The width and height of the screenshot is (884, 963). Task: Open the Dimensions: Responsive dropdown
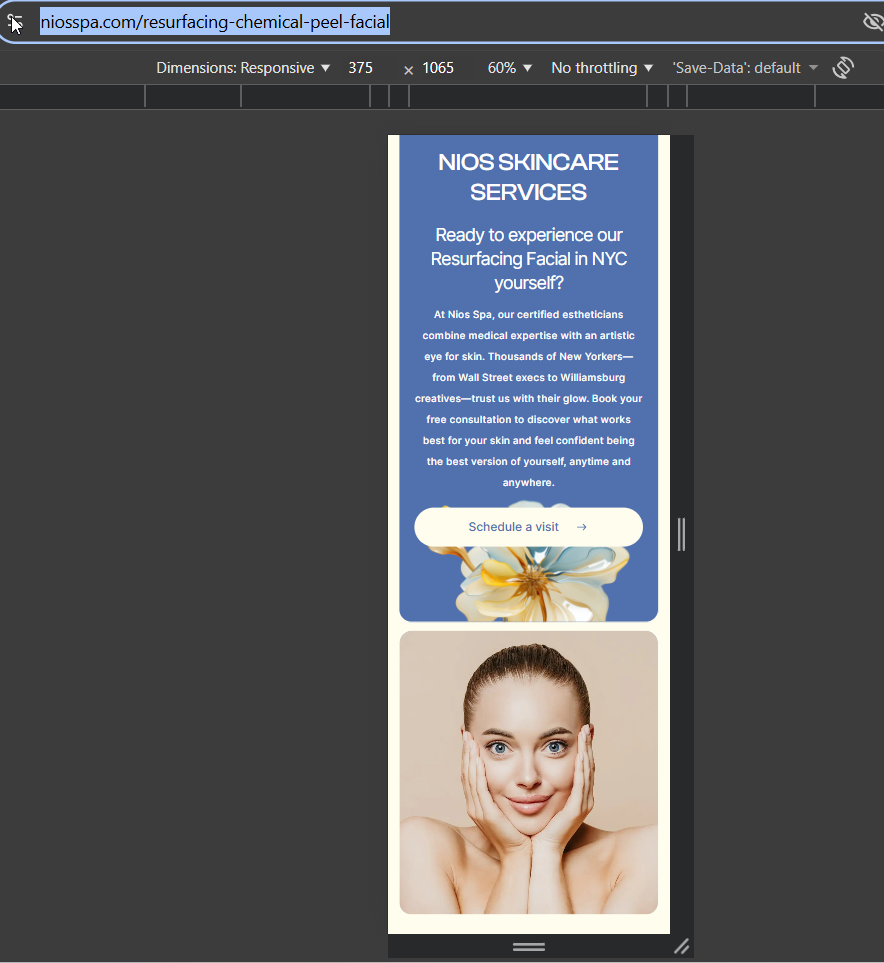243,68
